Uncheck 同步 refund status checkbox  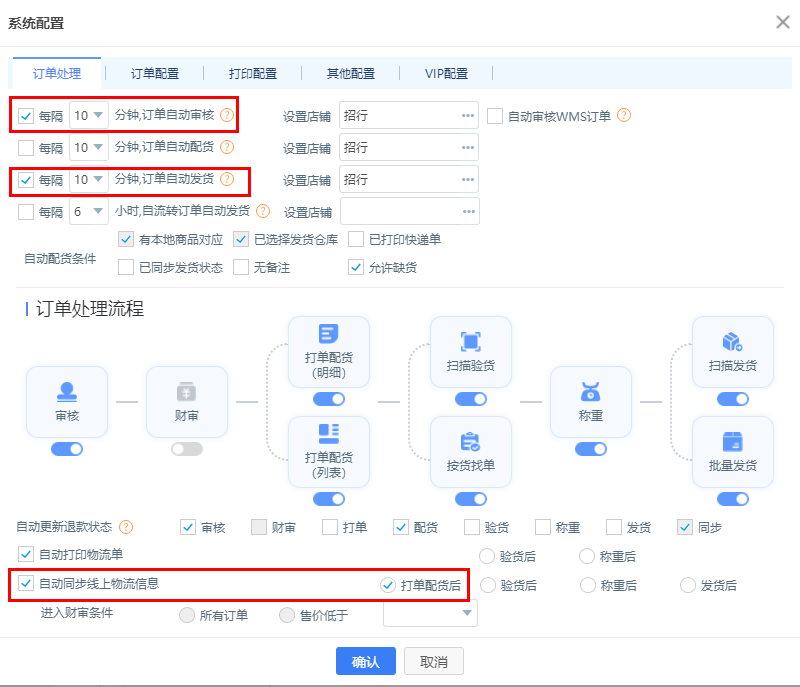tap(685, 527)
